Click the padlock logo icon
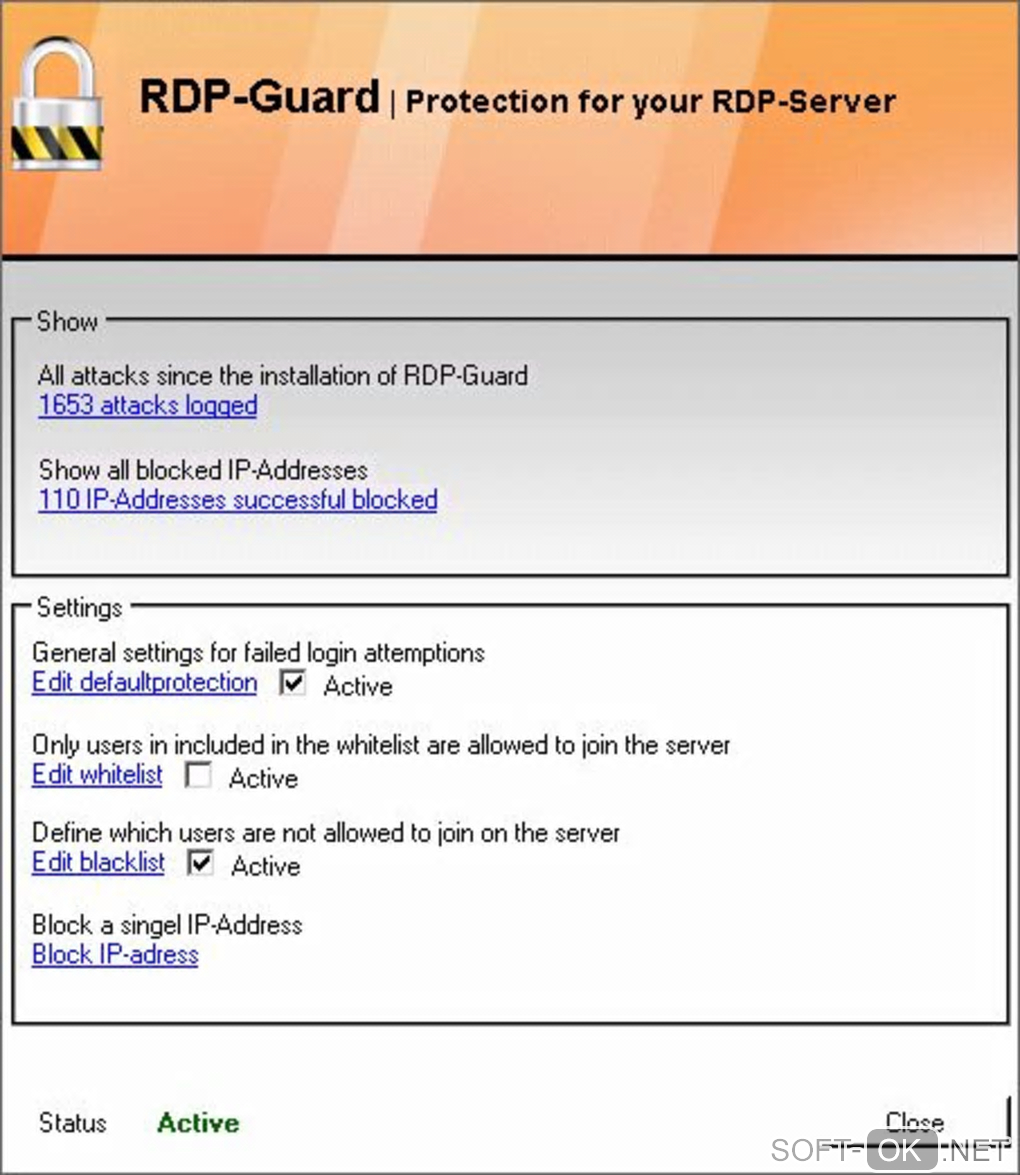 [x=58, y=103]
